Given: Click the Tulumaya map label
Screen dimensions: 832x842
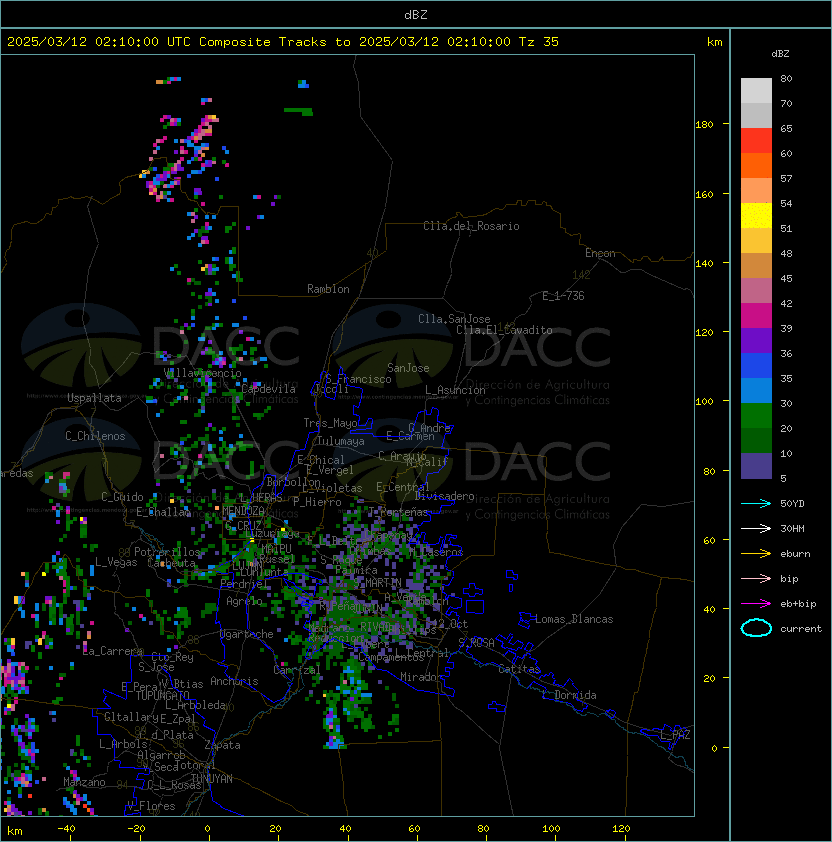Looking at the screenshot, I should [x=341, y=441].
